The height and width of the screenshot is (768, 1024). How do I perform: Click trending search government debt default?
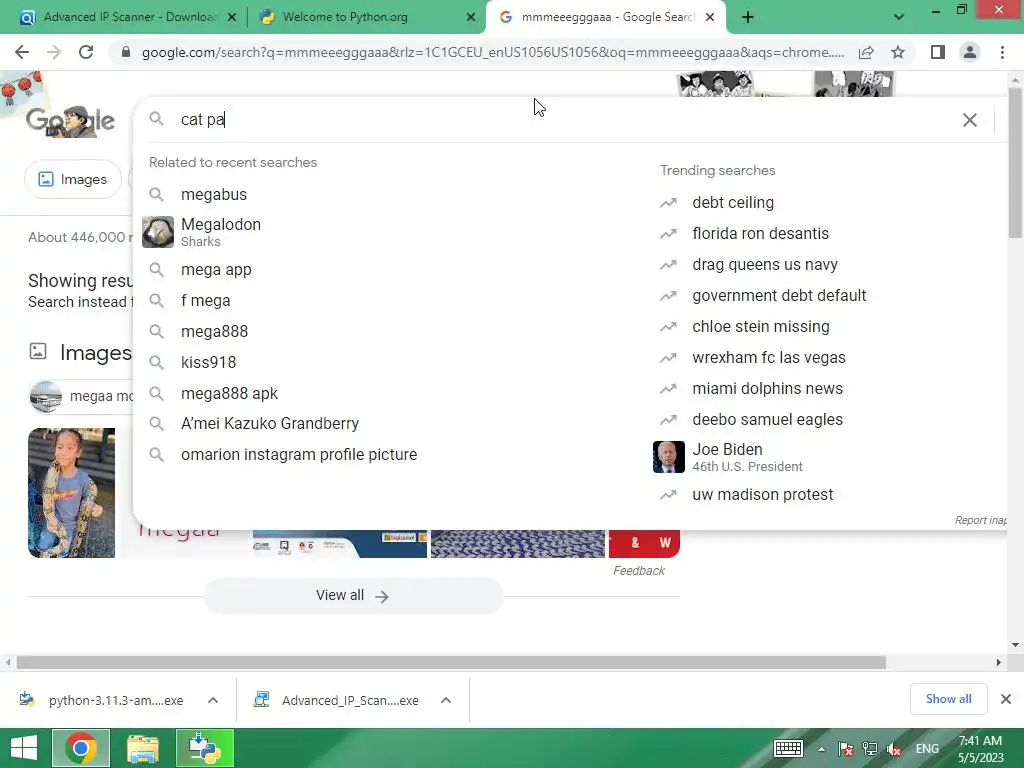pyautogui.click(x=779, y=295)
